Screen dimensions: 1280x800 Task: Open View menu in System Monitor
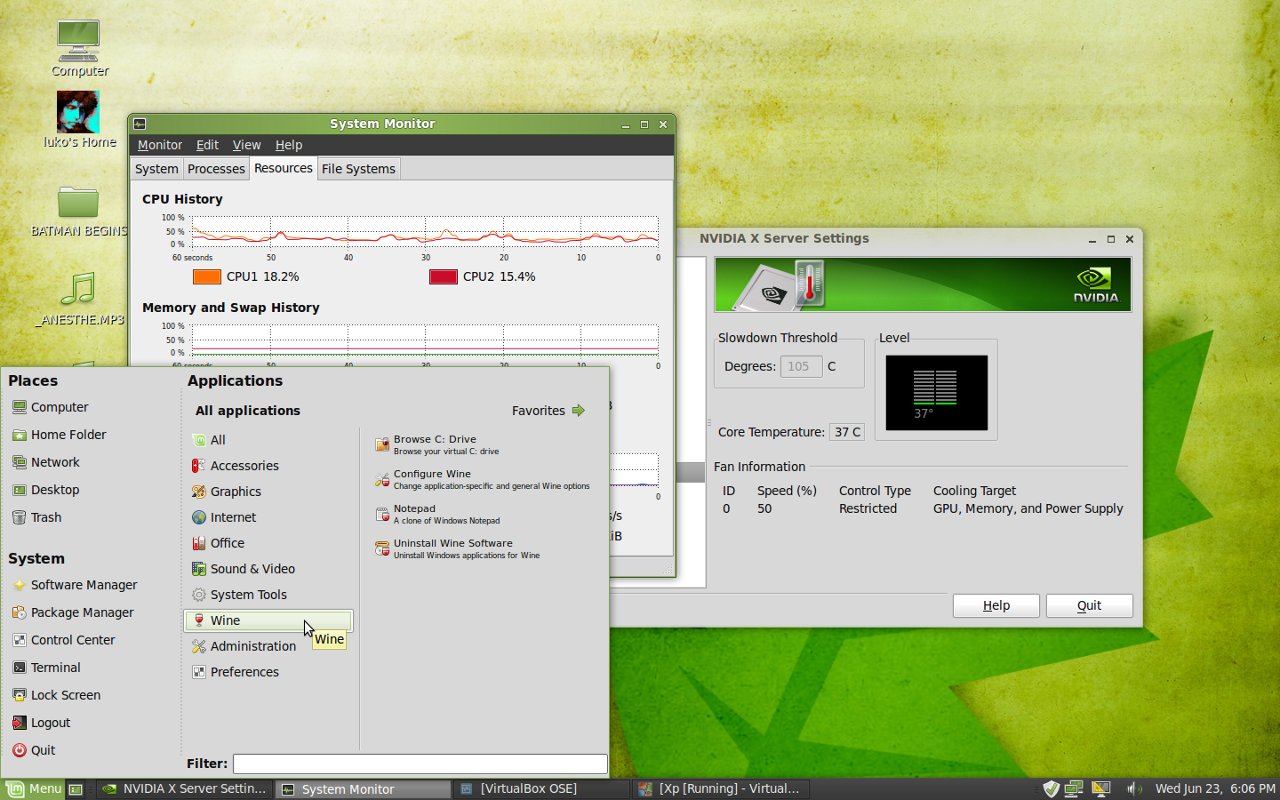tap(246, 145)
